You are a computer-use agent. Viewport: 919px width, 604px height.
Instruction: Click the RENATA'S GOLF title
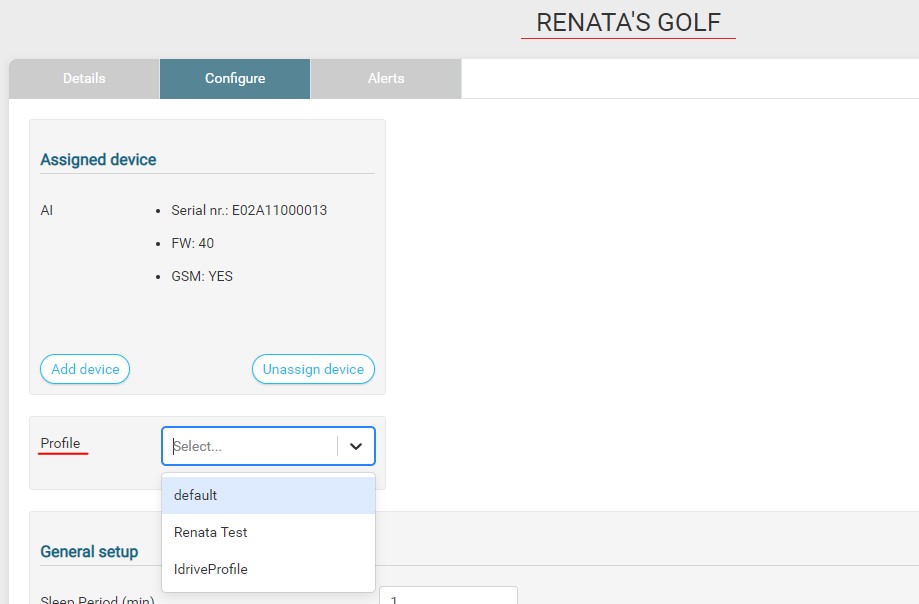pos(628,22)
